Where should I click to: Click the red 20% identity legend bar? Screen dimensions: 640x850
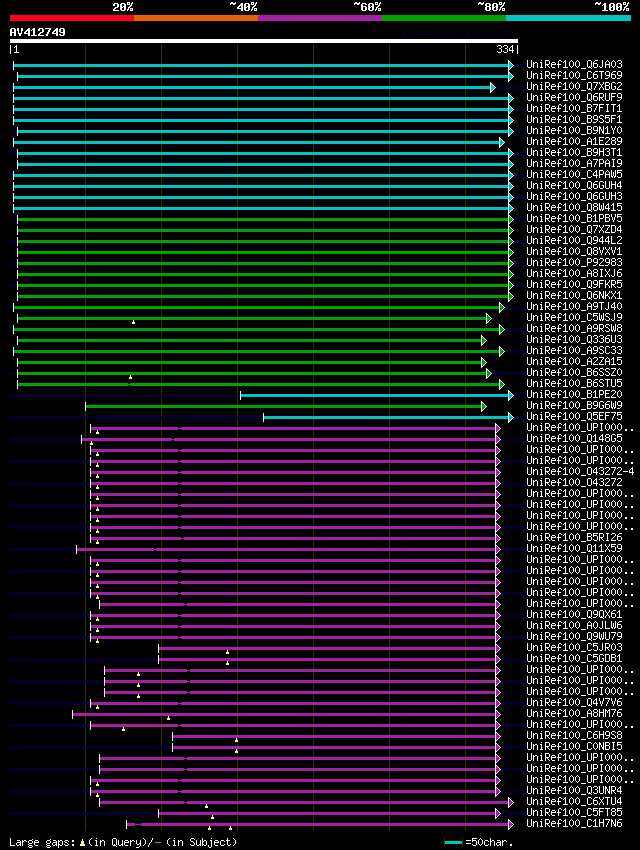(72, 18)
